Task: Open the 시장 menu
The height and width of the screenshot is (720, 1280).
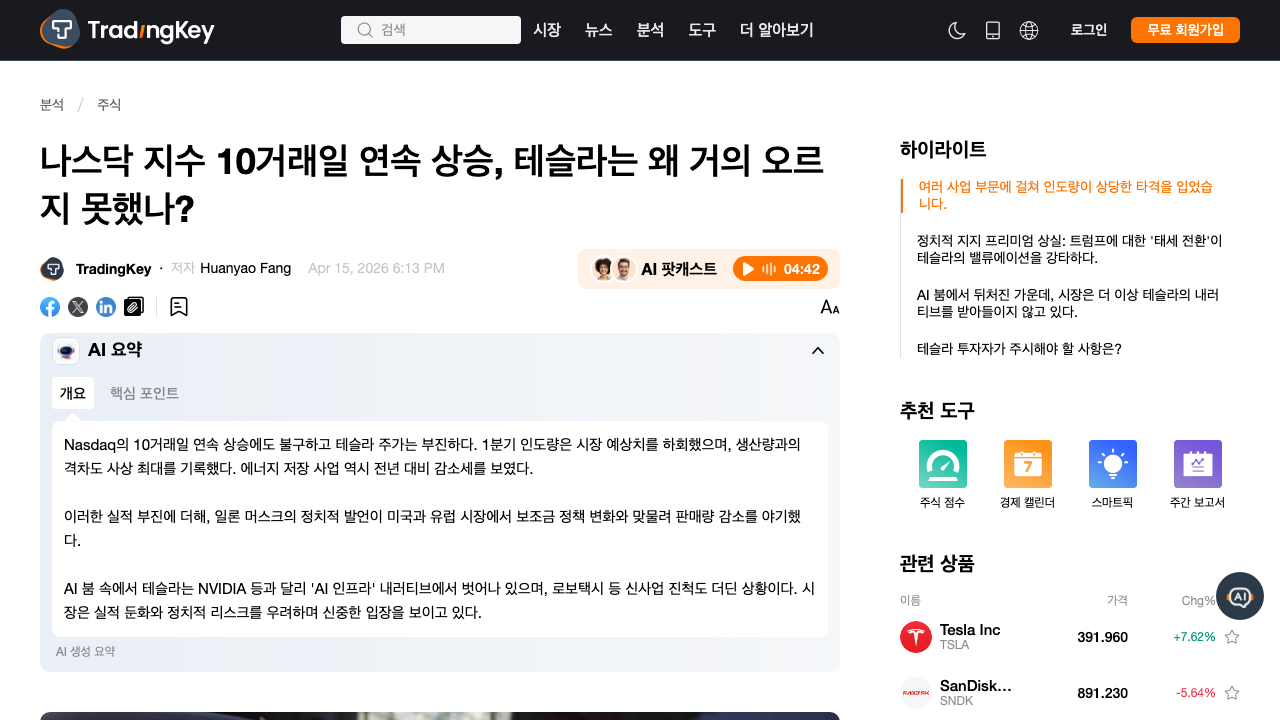Action: click(x=547, y=30)
